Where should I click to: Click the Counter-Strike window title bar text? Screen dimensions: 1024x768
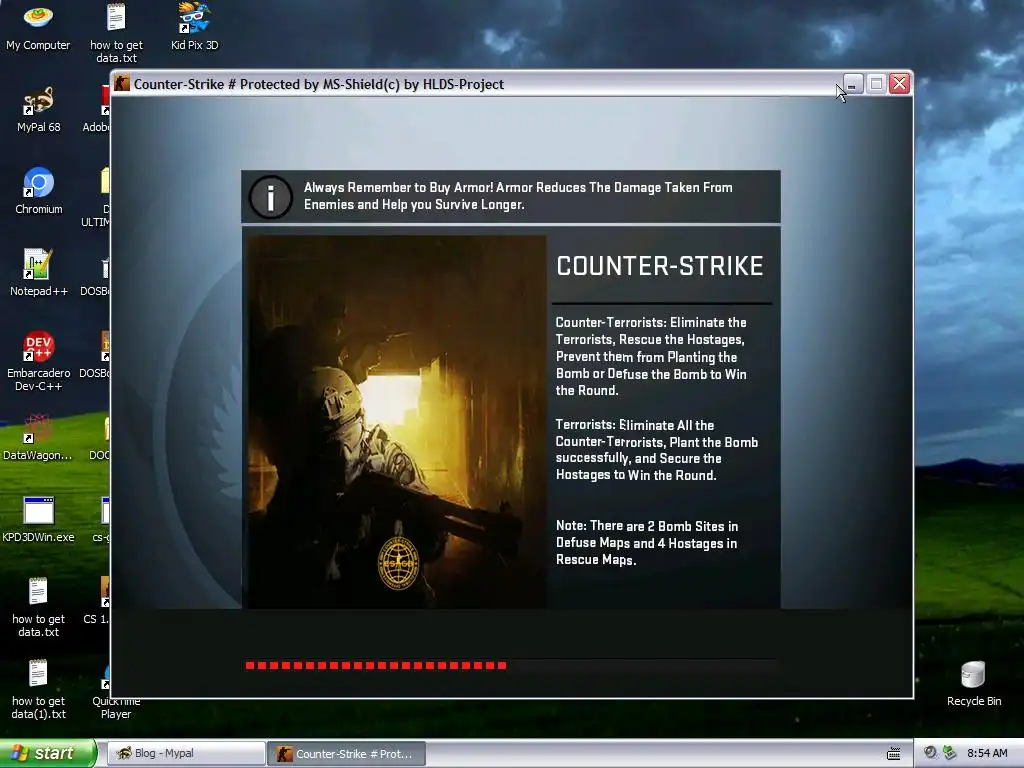pos(319,84)
